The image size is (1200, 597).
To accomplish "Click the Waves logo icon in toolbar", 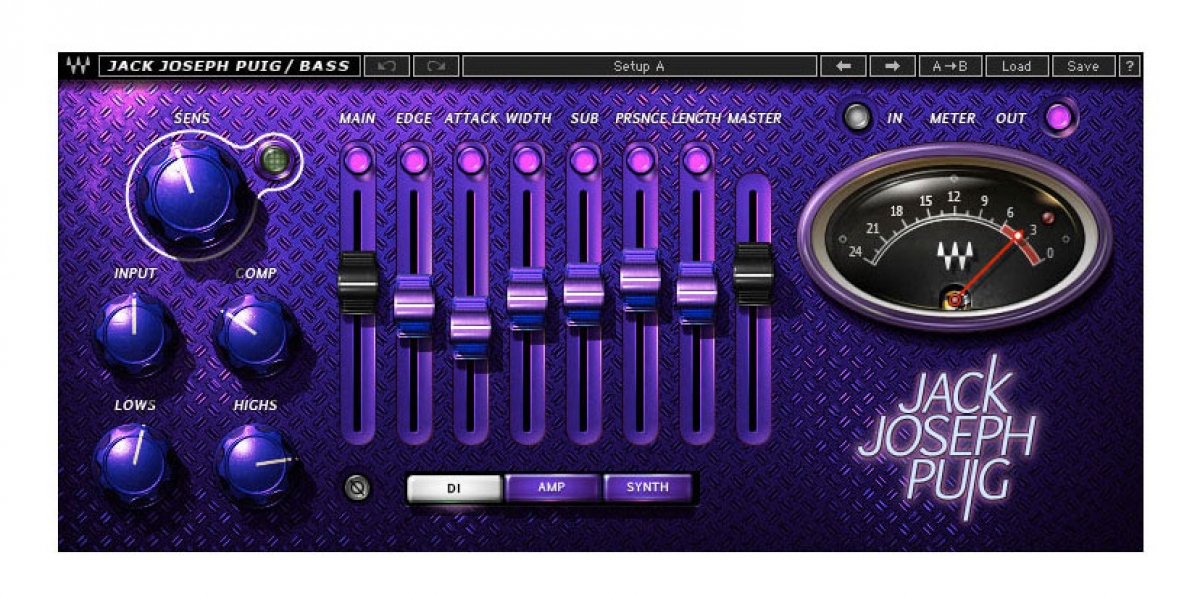I will click(77, 66).
